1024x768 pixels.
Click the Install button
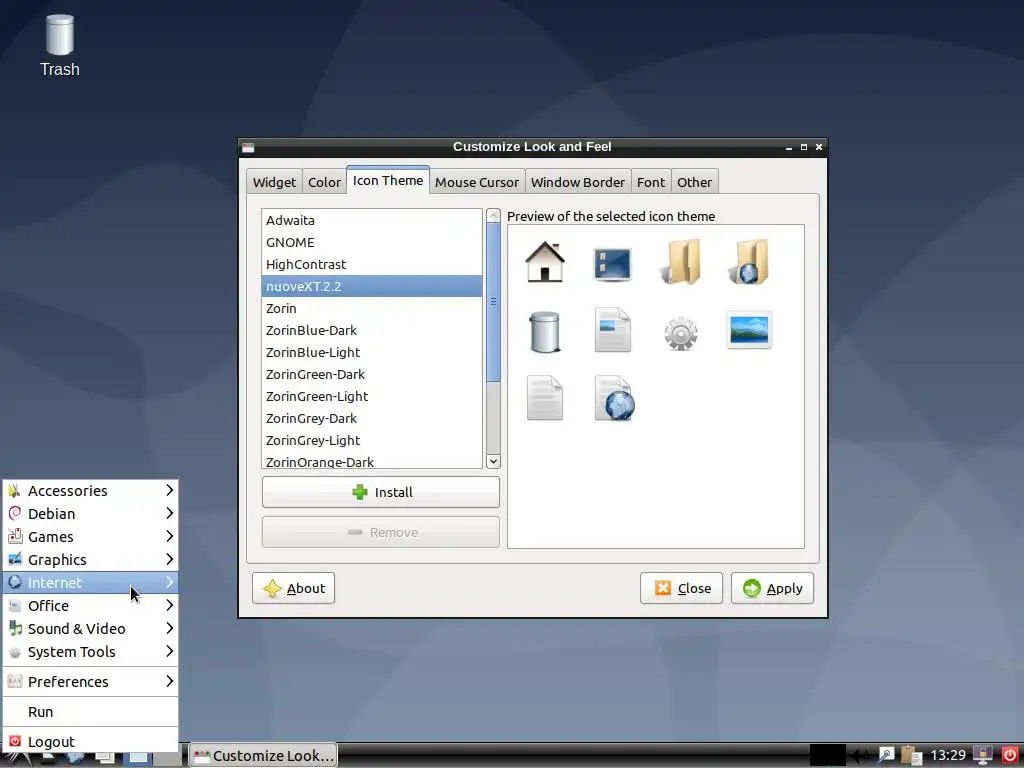coord(381,492)
